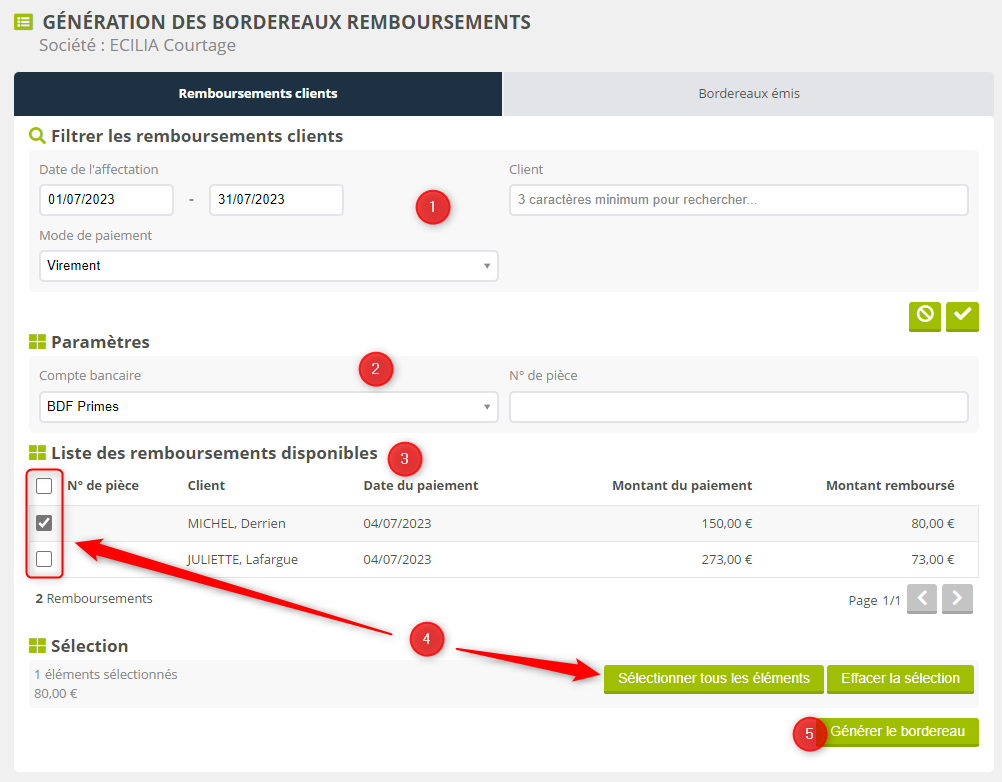1002x782 pixels.
Task: Click Effacer la sélection button
Action: (x=900, y=679)
